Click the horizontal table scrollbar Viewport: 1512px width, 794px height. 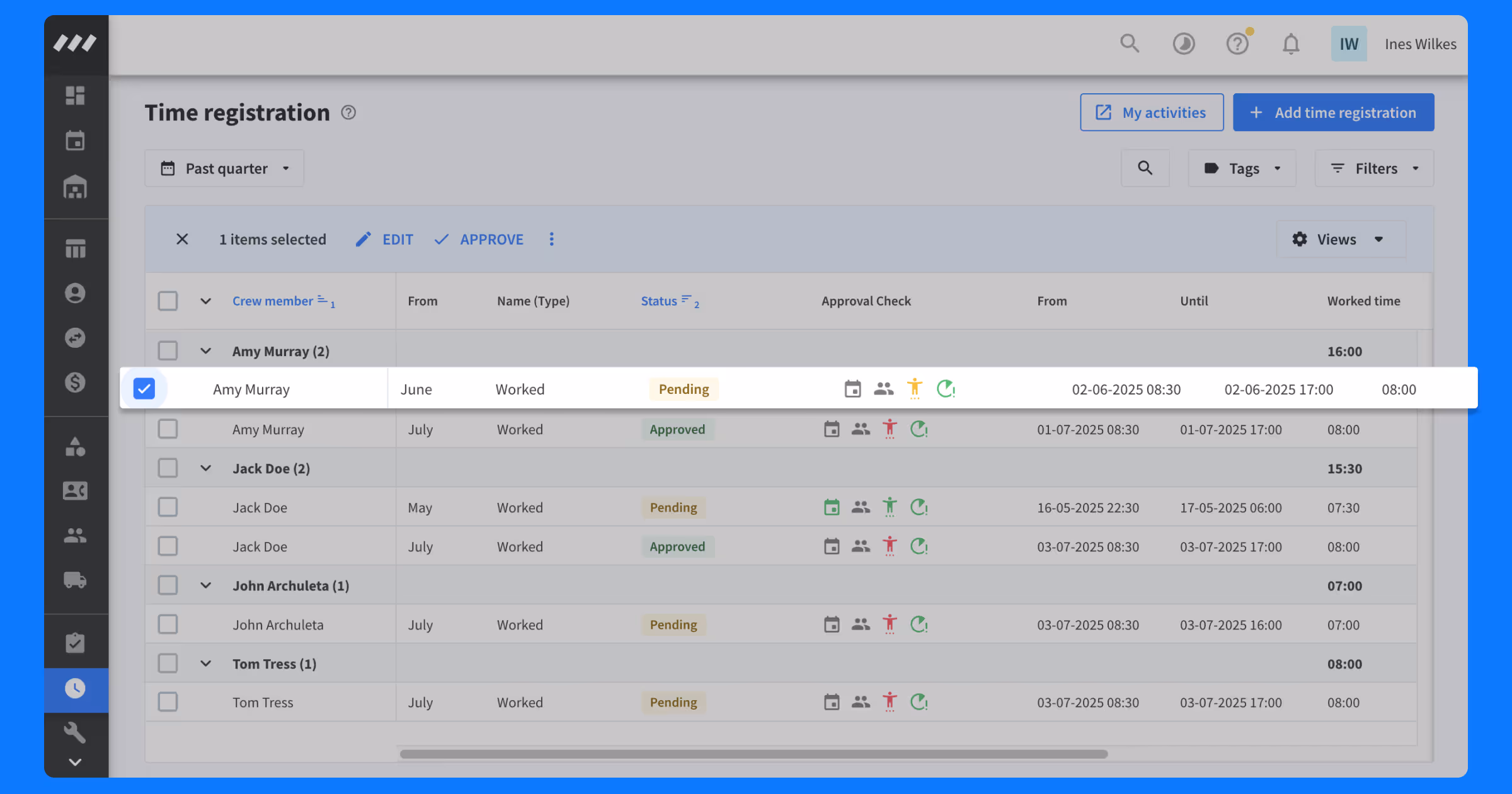[753, 754]
